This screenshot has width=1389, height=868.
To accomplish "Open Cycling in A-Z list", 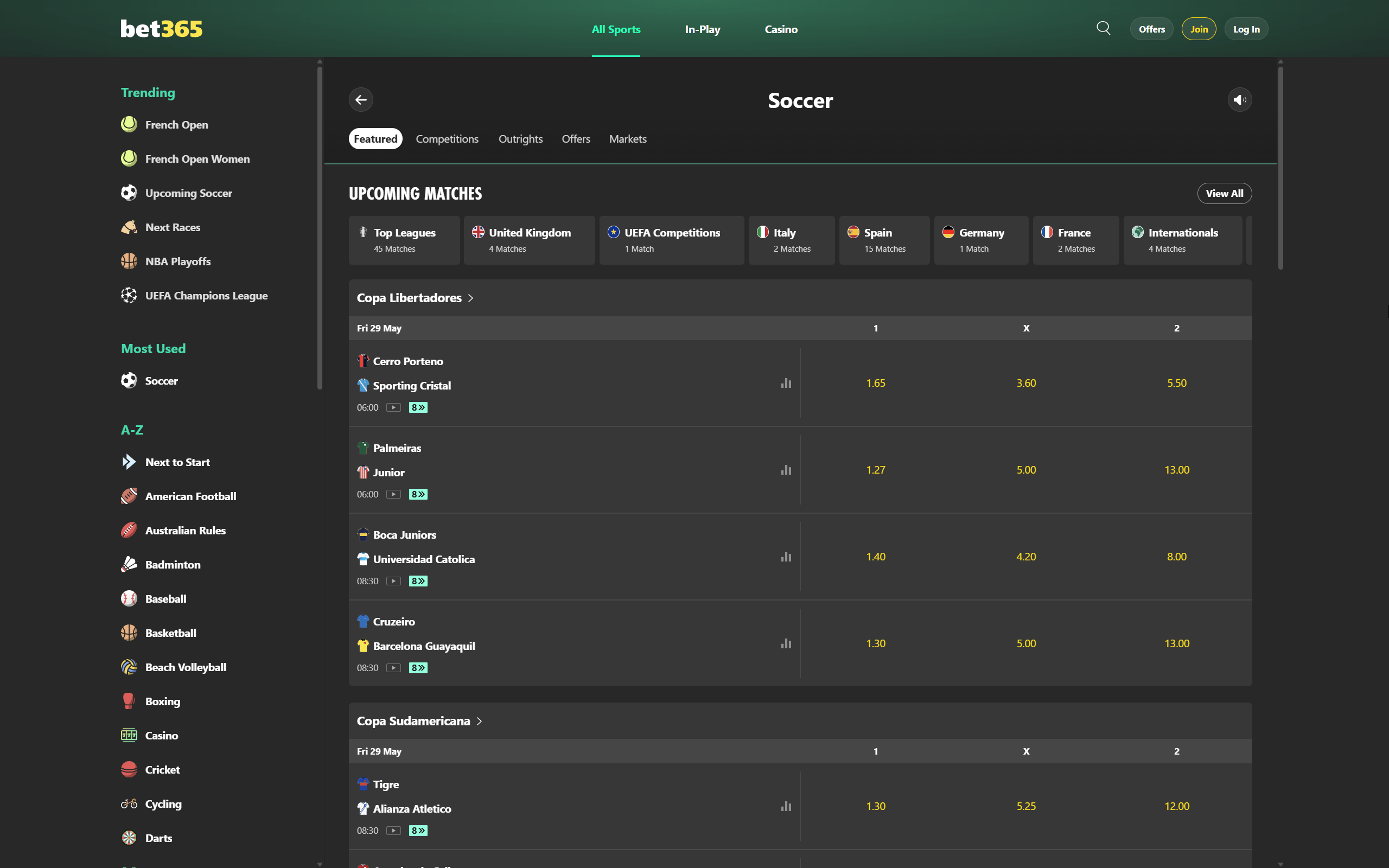I will [x=151, y=803].
